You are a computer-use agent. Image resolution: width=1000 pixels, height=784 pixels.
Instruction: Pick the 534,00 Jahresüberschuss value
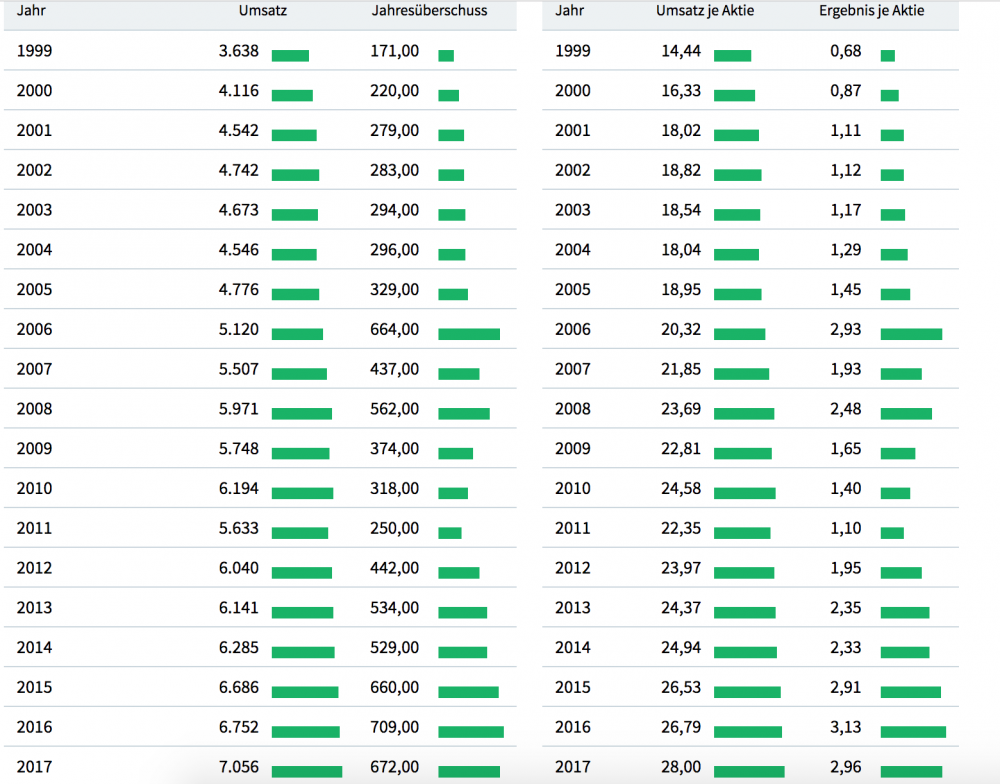(395, 608)
